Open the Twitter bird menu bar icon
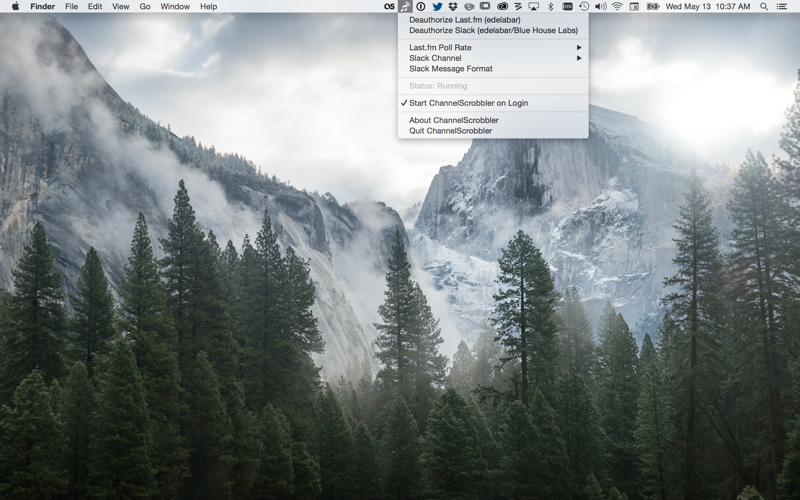This screenshot has width=800, height=500. (x=437, y=6)
